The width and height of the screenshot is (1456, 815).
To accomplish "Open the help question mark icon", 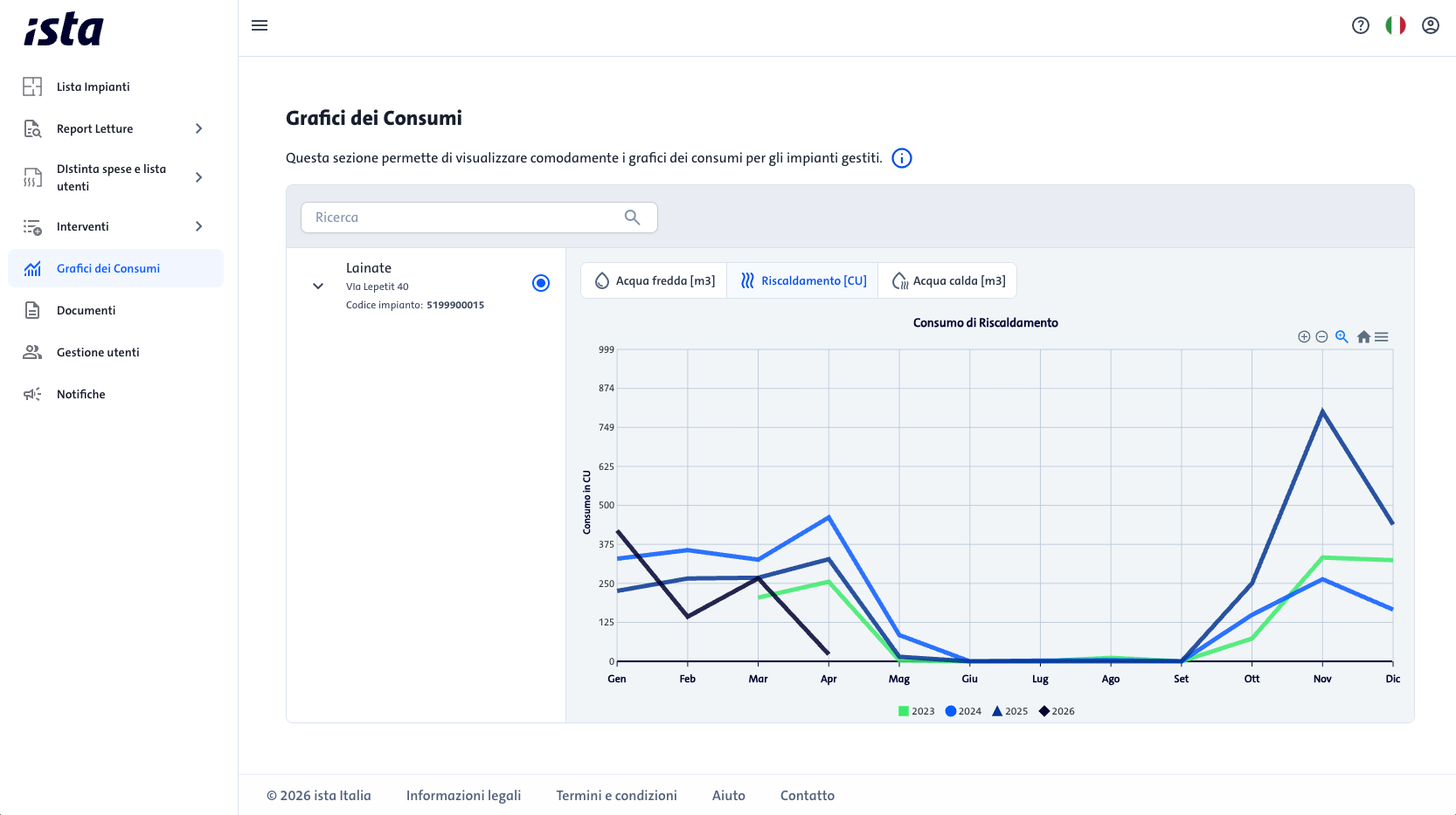I will (1361, 25).
